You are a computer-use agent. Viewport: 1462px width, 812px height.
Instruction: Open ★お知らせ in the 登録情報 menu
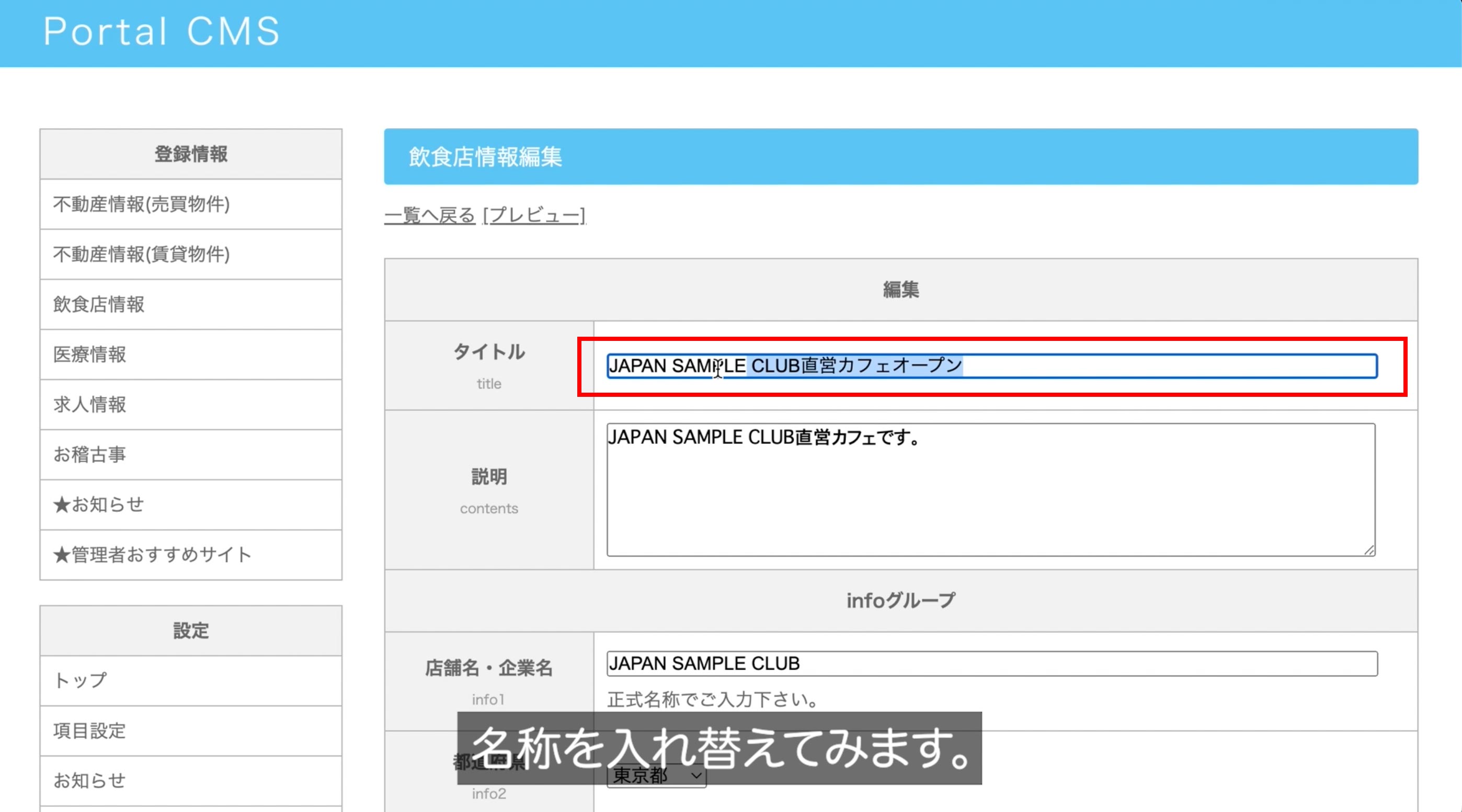191,505
